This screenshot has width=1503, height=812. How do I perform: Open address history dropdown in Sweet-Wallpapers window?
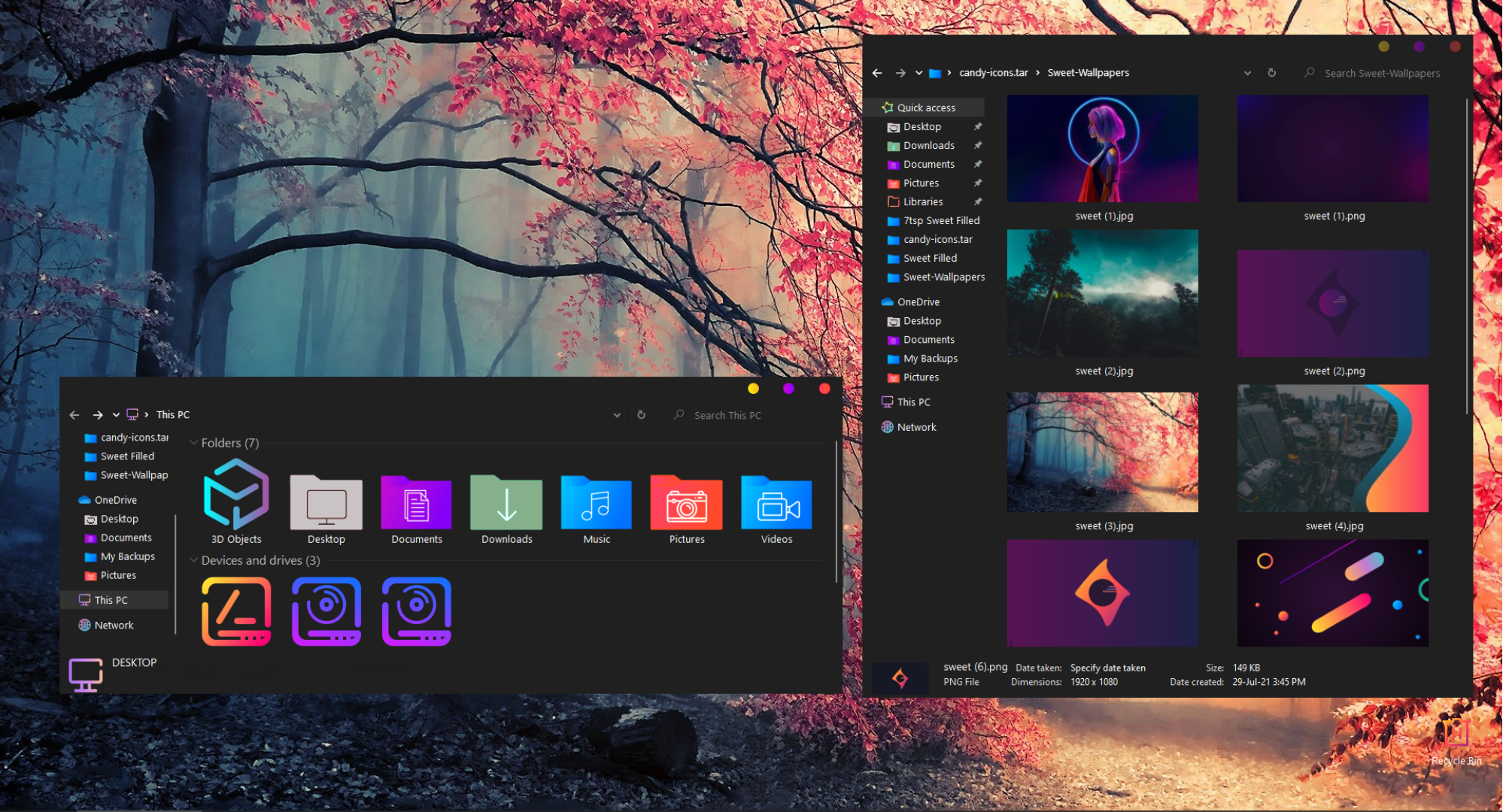1247,73
